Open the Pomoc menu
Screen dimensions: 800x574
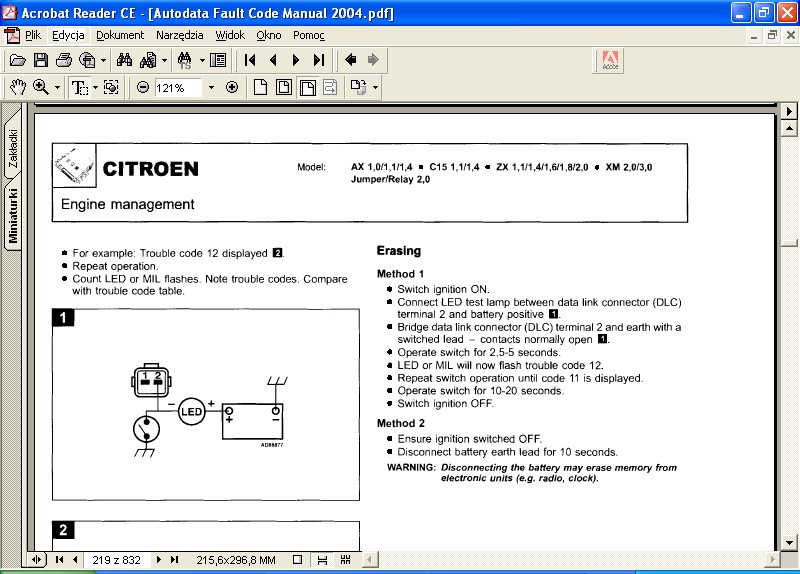click(x=309, y=35)
